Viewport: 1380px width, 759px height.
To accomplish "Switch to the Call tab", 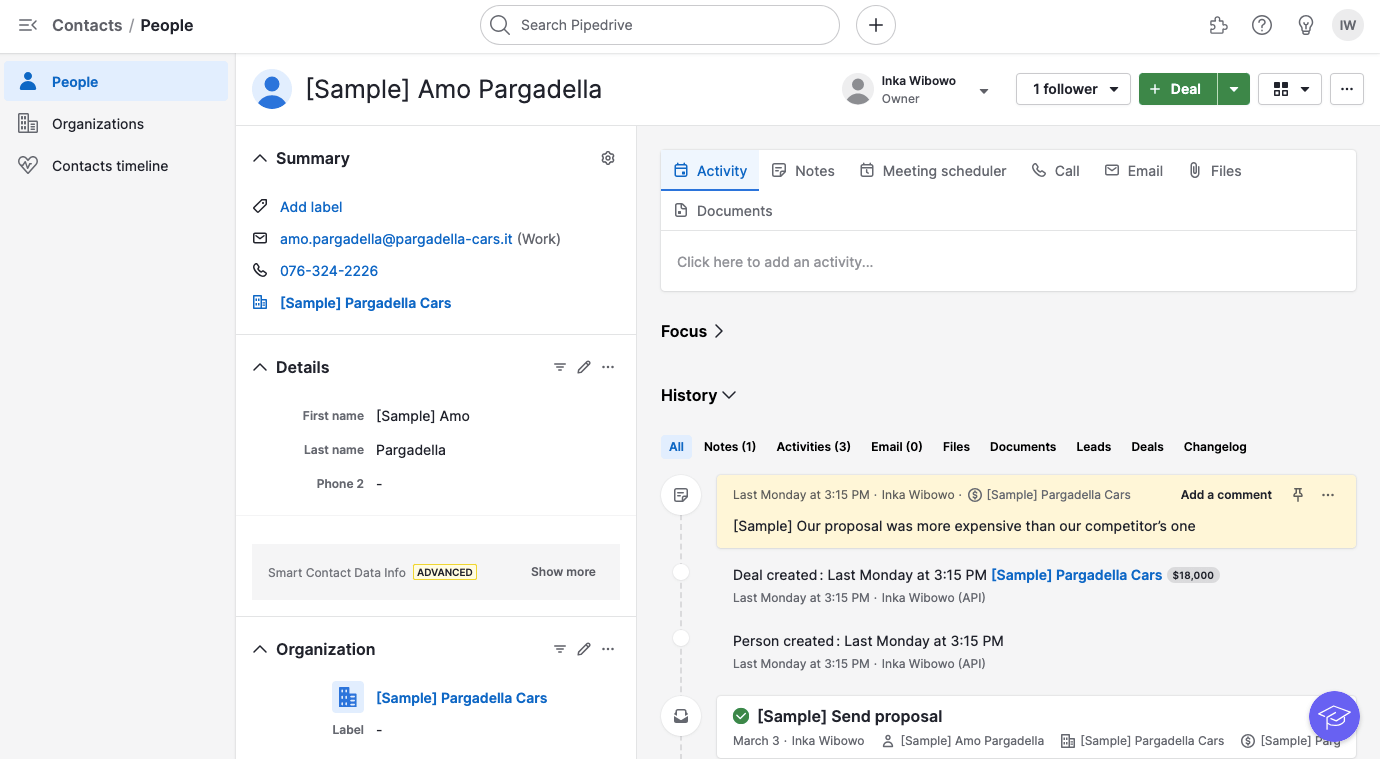I will pyautogui.click(x=1056, y=171).
